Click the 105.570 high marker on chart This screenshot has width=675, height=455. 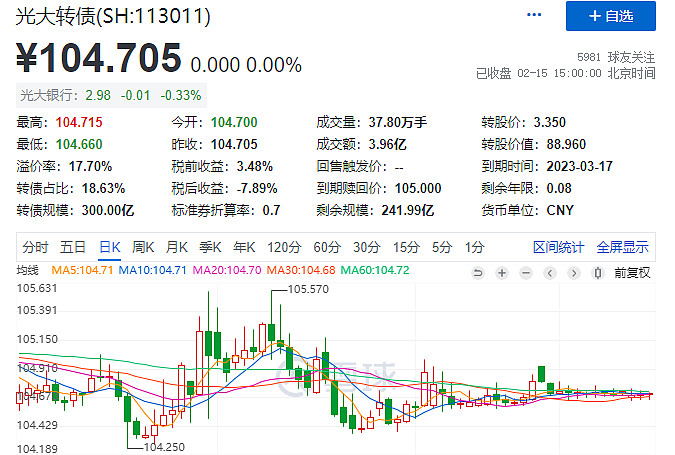click(x=308, y=289)
